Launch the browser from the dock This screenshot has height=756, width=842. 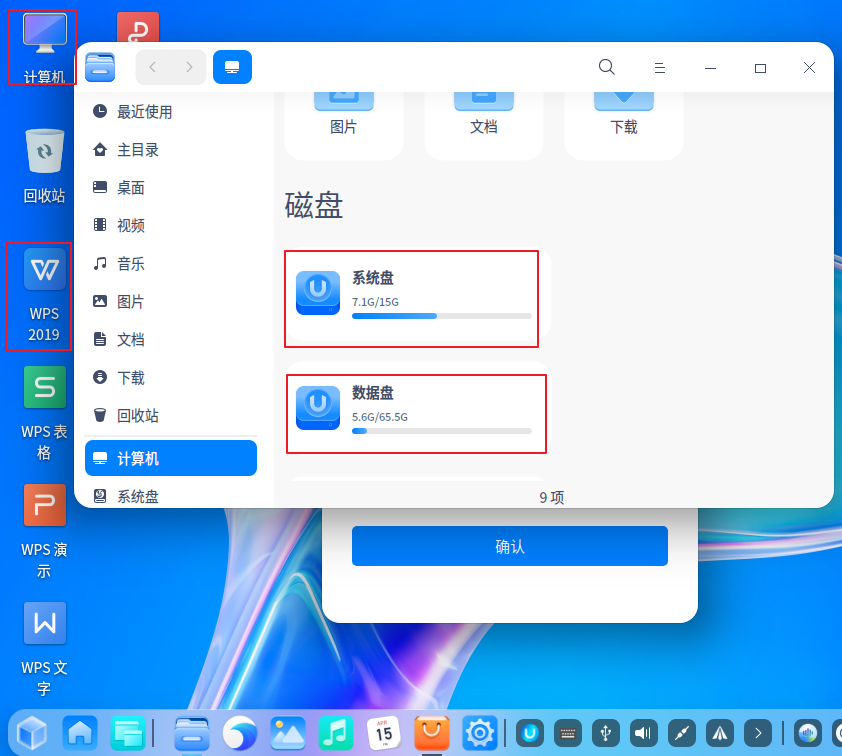239,733
